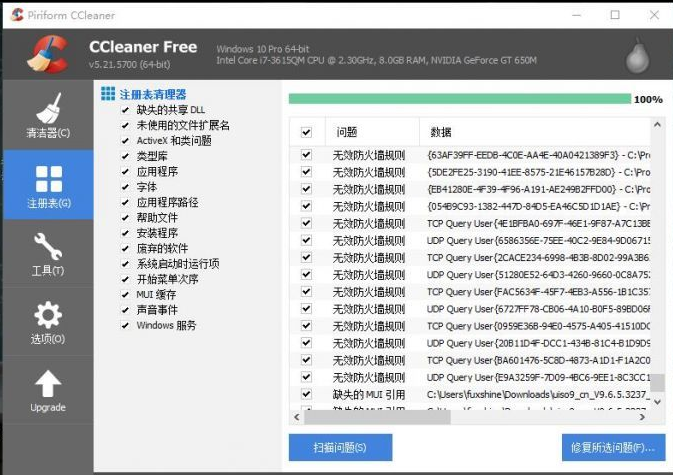Toggle select-all checkbox in results header
The height and width of the screenshot is (475, 673).
point(306,132)
